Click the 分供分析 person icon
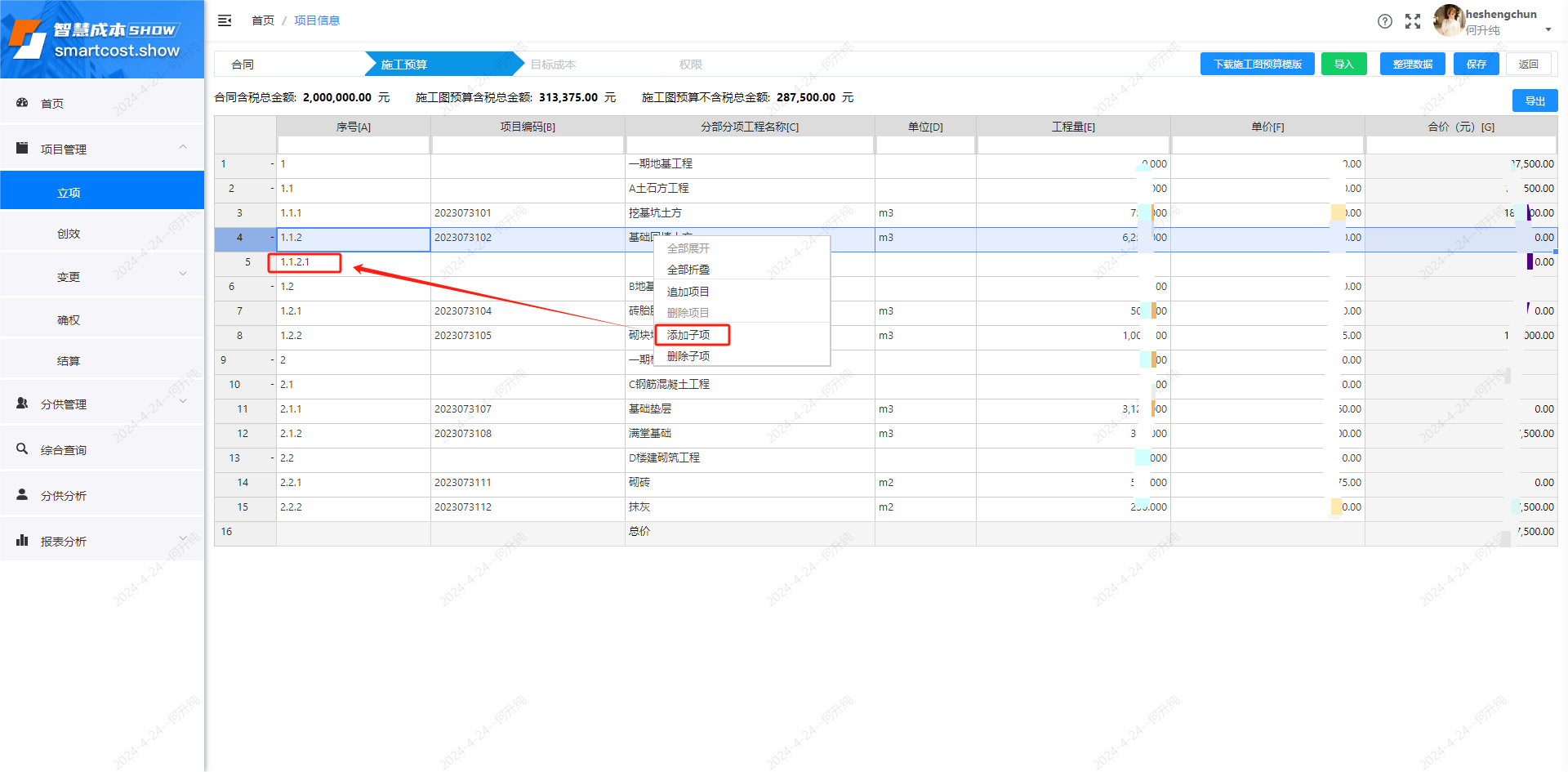Screen dimensions: 1568x772 [23, 495]
